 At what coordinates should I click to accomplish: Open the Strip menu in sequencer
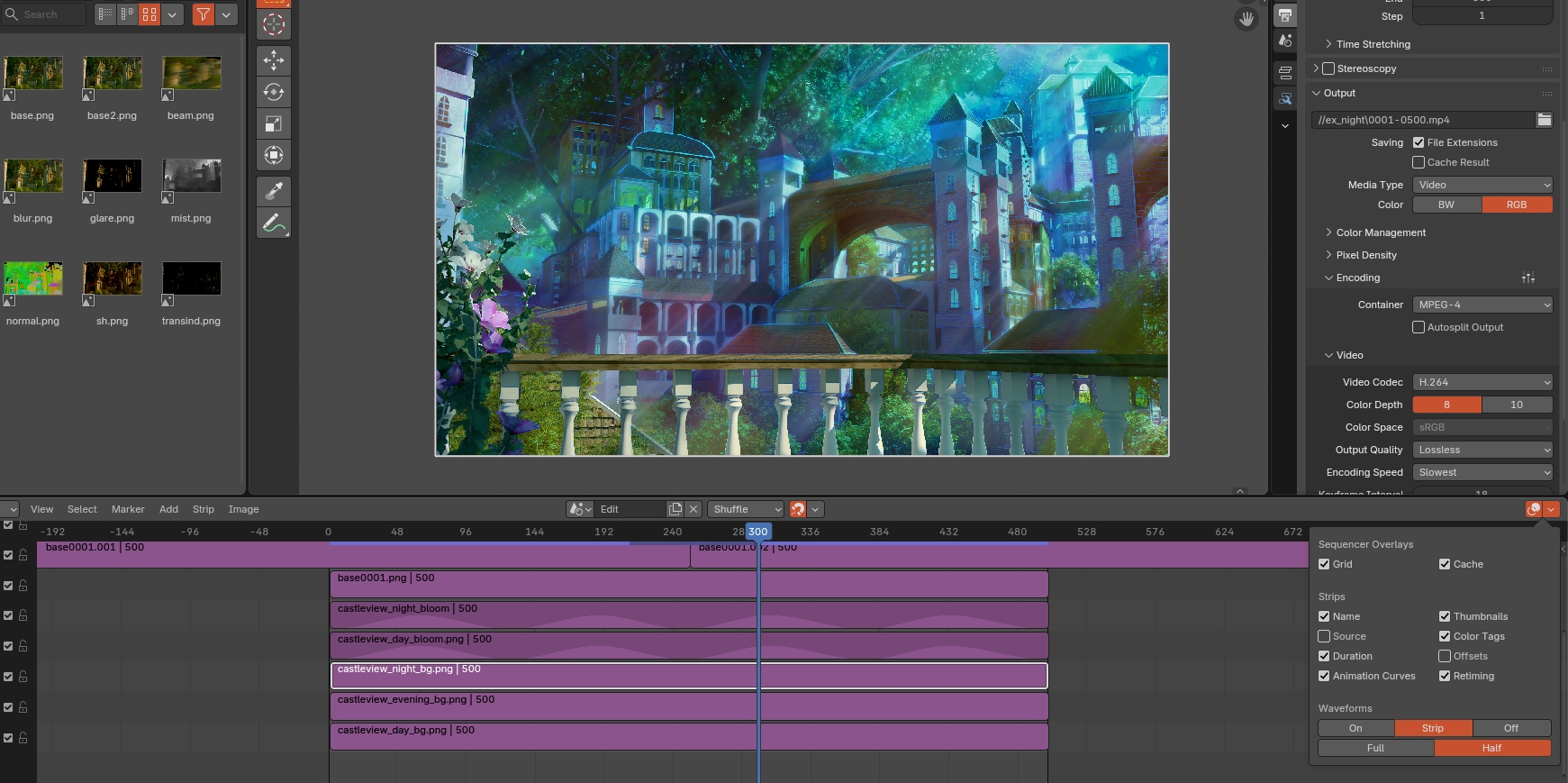coord(203,509)
